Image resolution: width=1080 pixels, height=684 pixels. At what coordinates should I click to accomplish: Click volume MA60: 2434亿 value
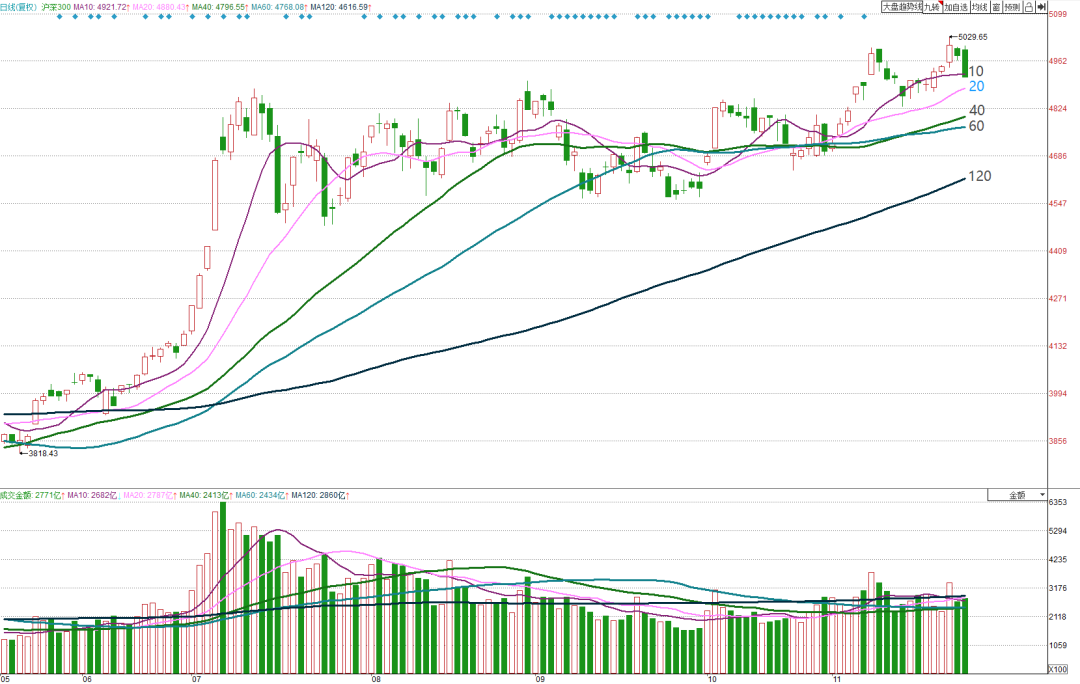click(x=260, y=495)
